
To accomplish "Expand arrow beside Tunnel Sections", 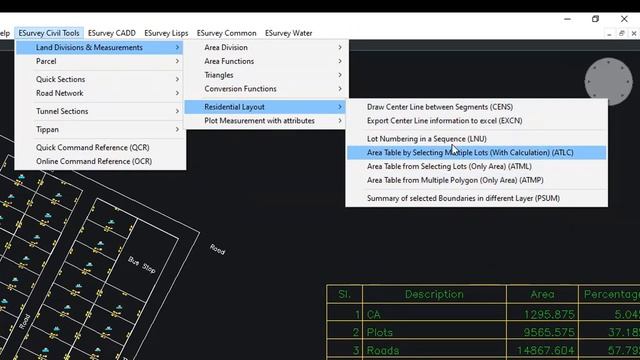I will click(x=177, y=111).
